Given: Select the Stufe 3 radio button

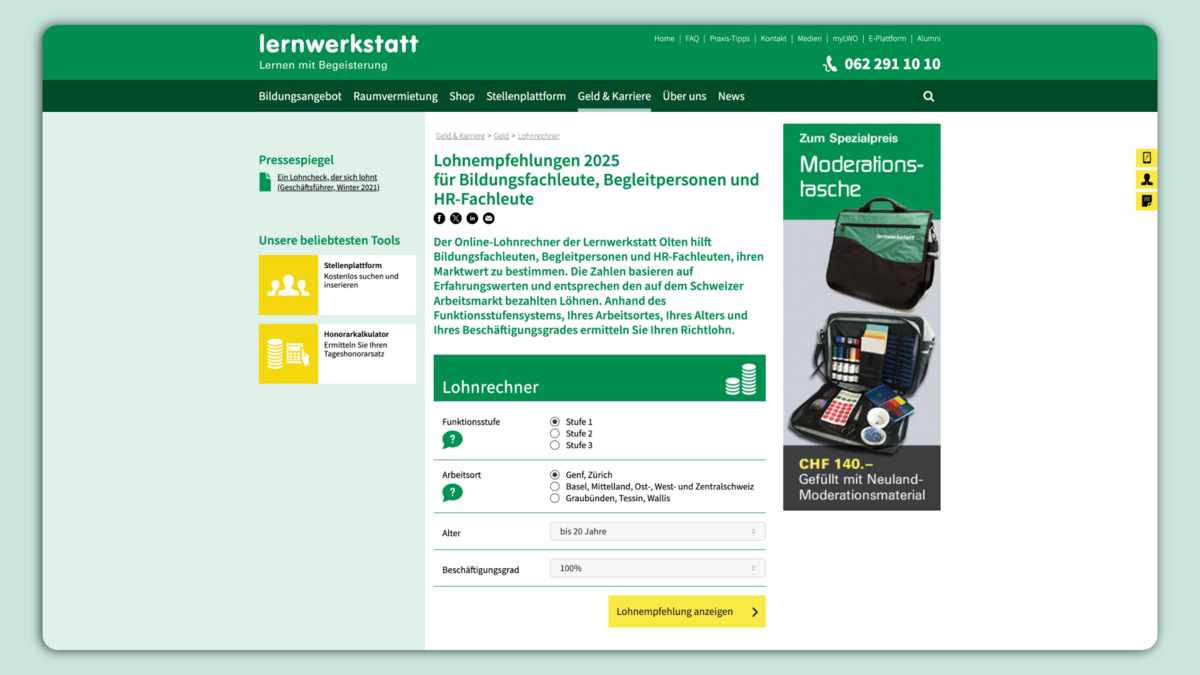Looking at the screenshot, I should click(555, 446).
